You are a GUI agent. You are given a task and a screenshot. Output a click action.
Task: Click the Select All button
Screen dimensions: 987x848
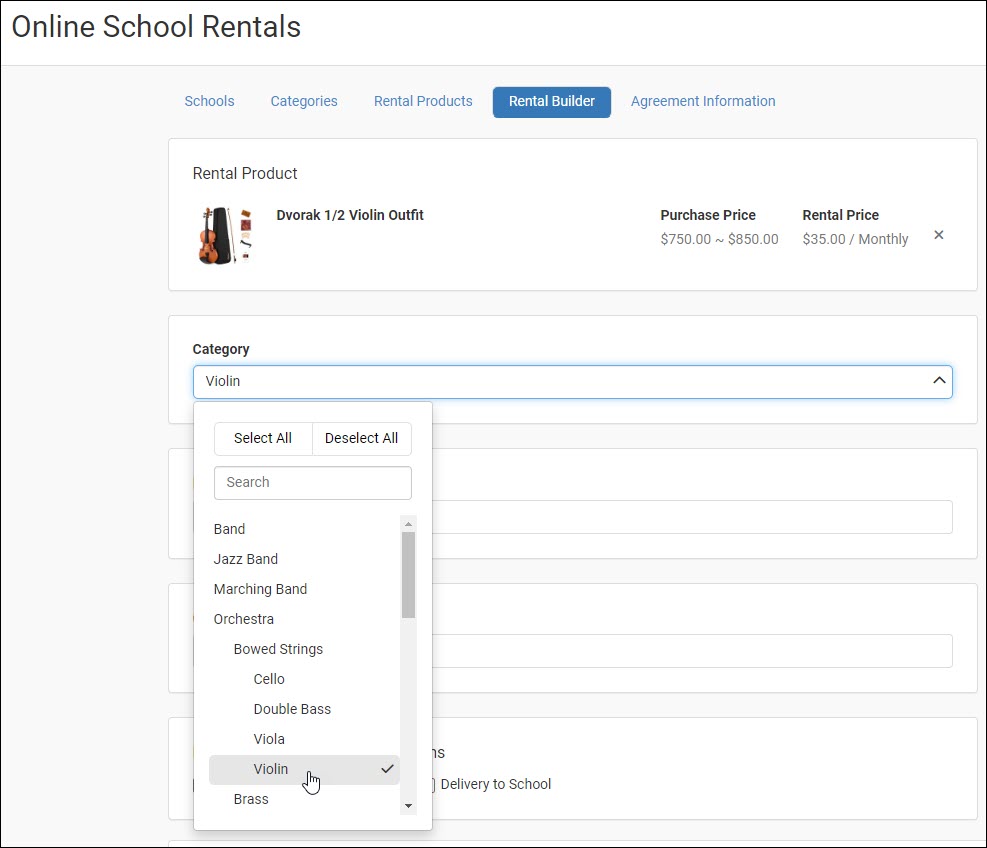tap(263, 438)
